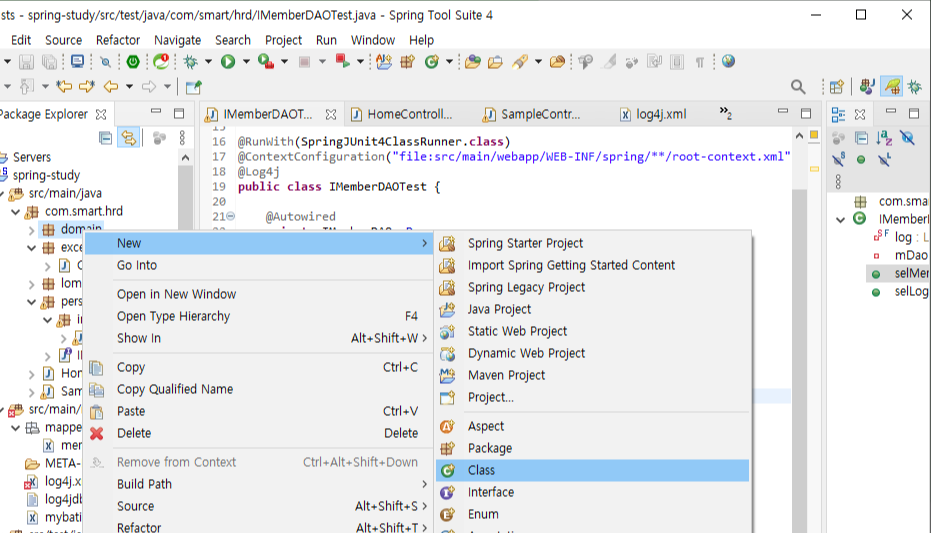Click the New Java Class toolbar icon

point(432,62)
